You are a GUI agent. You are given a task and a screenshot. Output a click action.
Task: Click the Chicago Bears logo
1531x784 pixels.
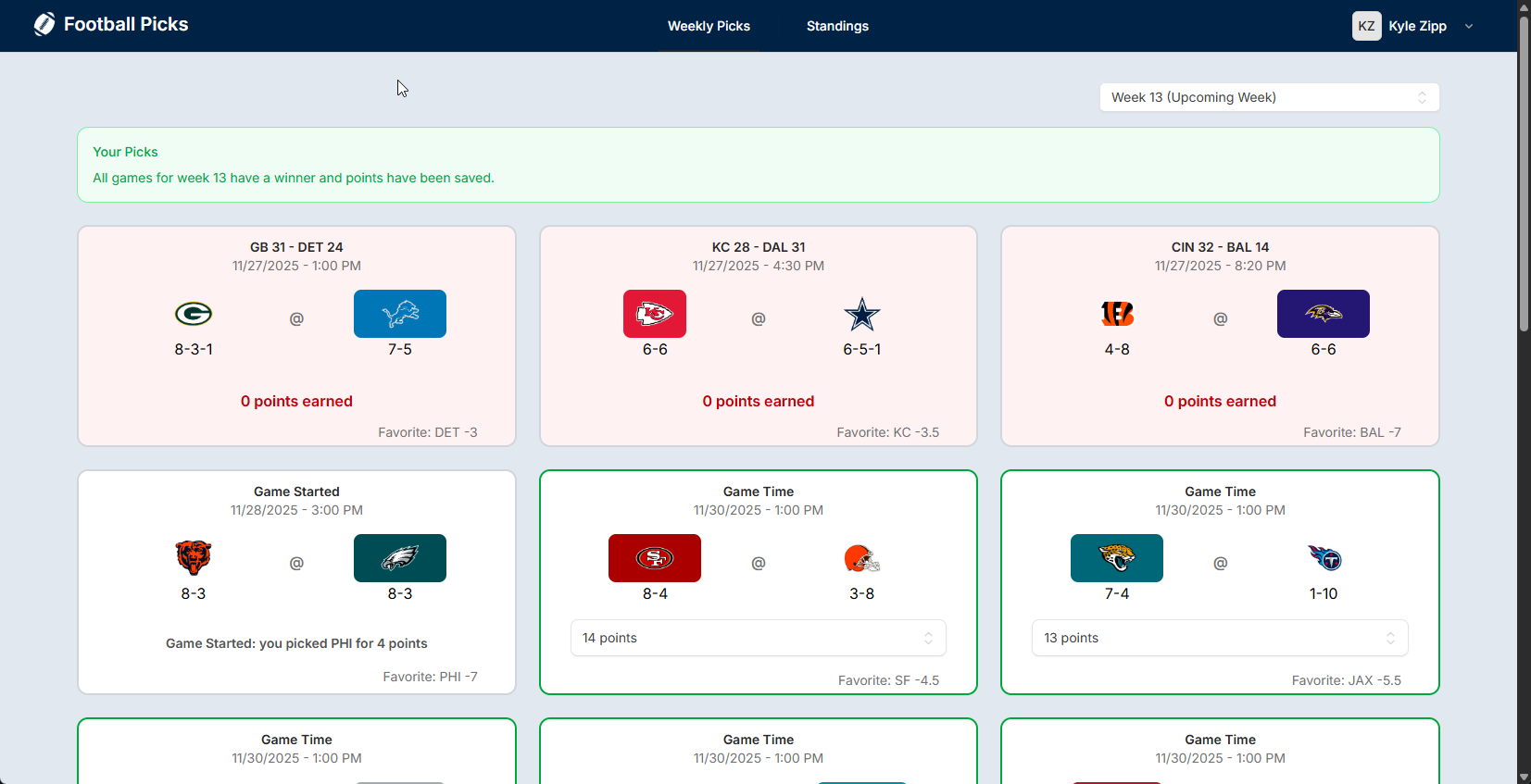(x=194, y=558)
